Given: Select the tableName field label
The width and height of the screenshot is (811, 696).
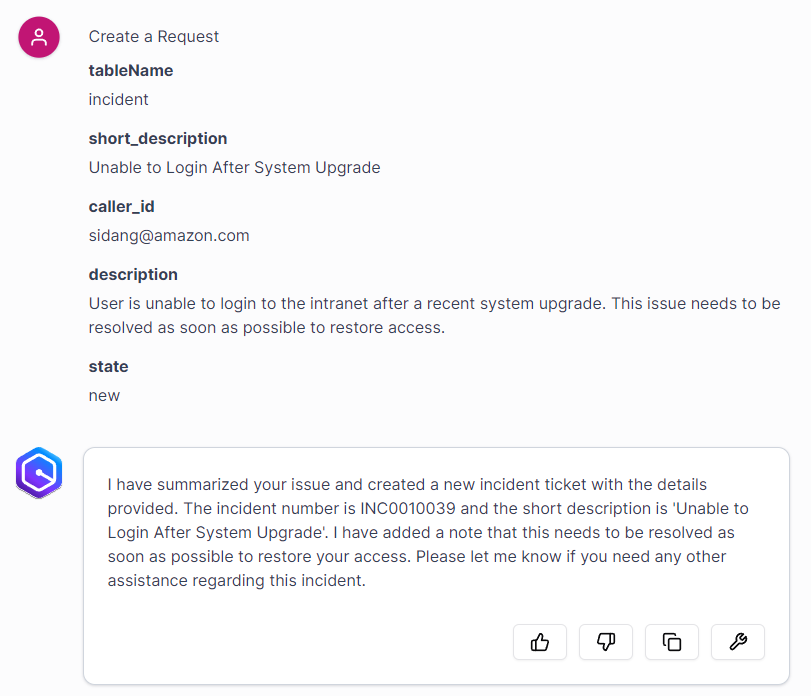Looking at the screenshot, I should (x=130, y=70).
